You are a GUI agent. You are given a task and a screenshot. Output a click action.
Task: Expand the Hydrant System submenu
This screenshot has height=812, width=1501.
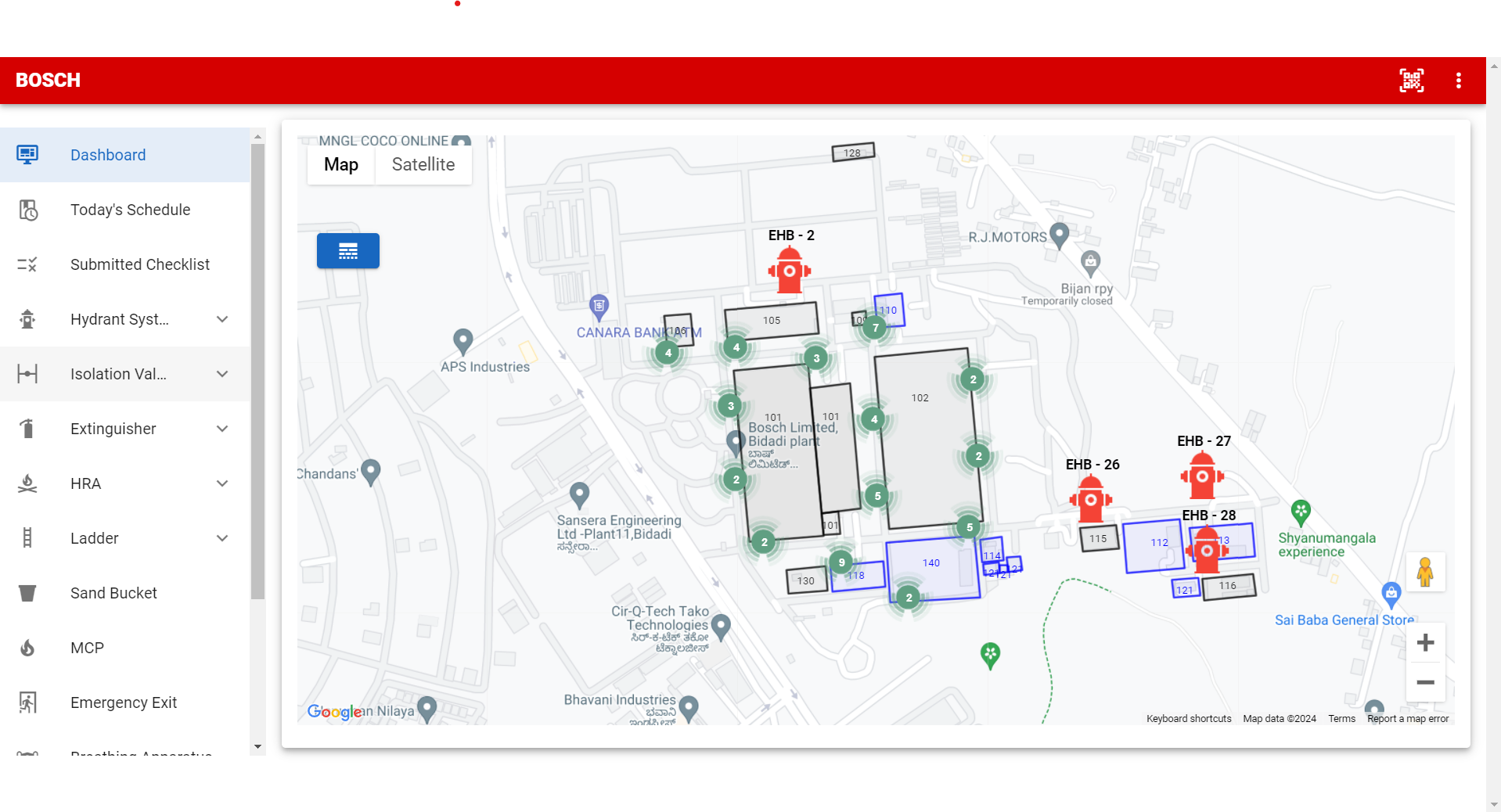[222, 319]
